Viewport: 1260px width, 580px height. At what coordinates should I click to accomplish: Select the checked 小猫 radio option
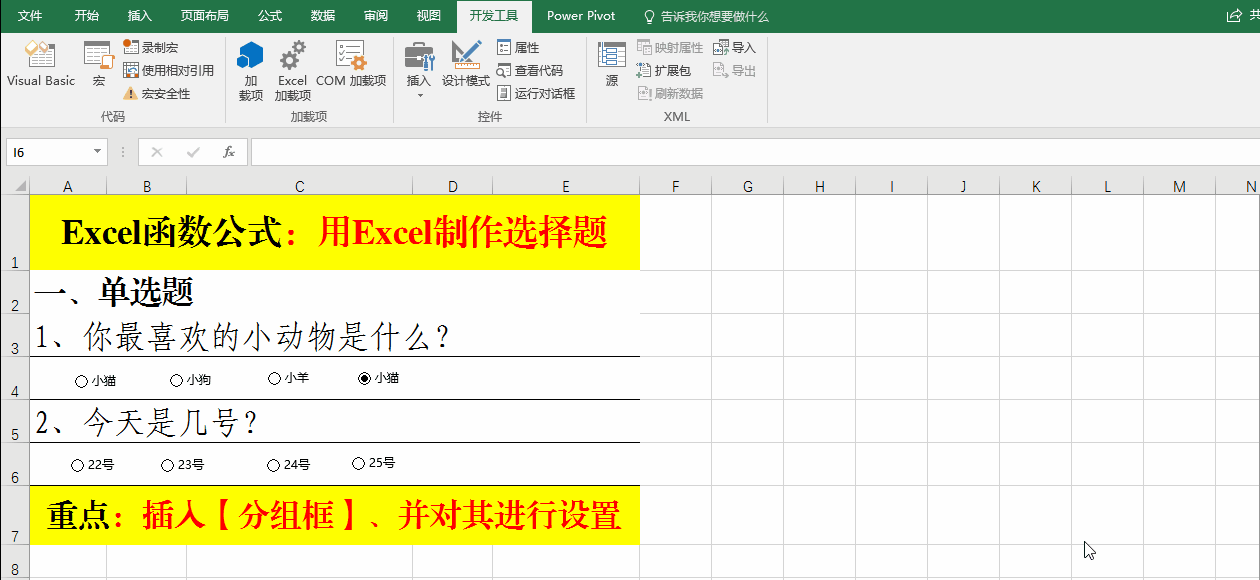[x=379, y=378]
